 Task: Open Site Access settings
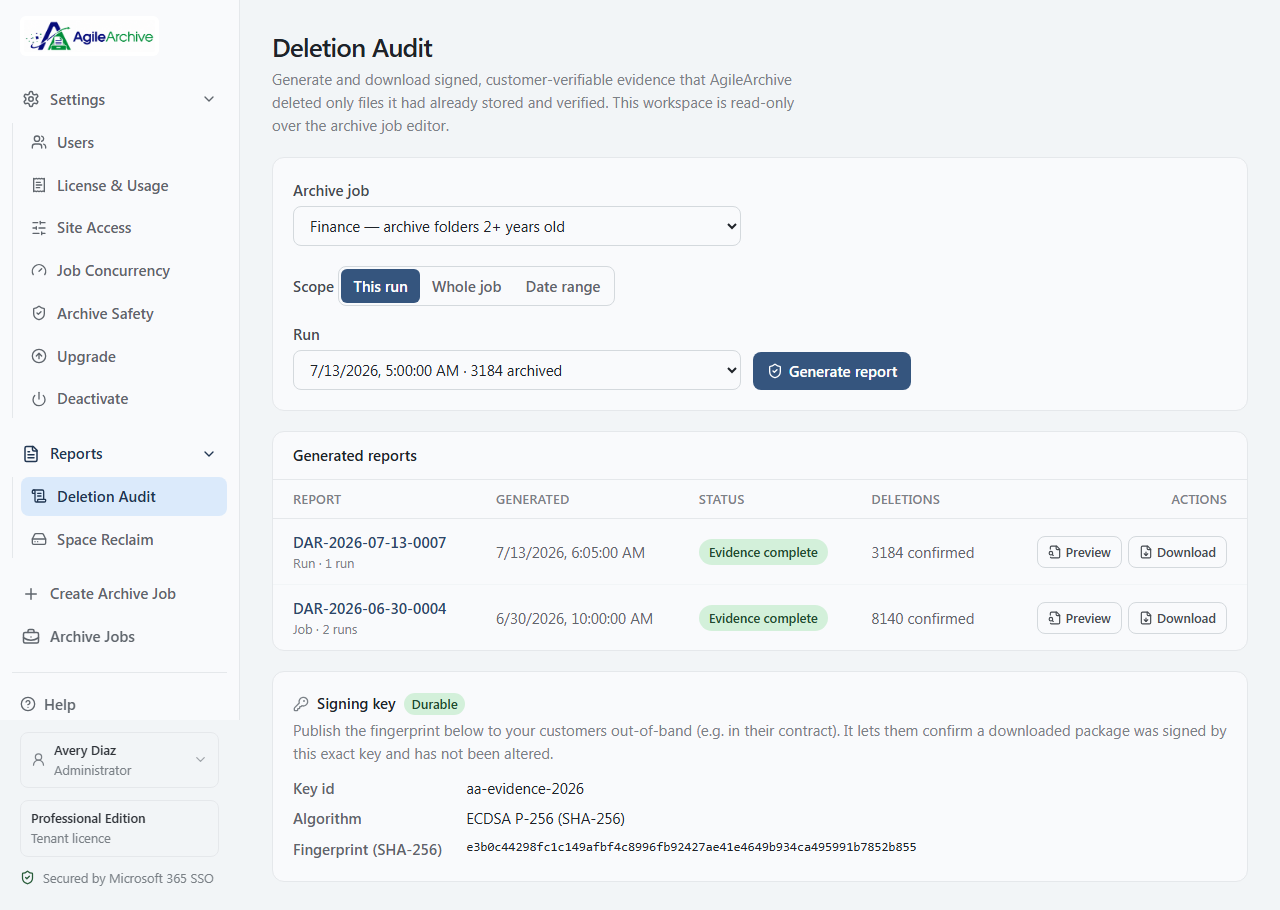click(124, 228)
